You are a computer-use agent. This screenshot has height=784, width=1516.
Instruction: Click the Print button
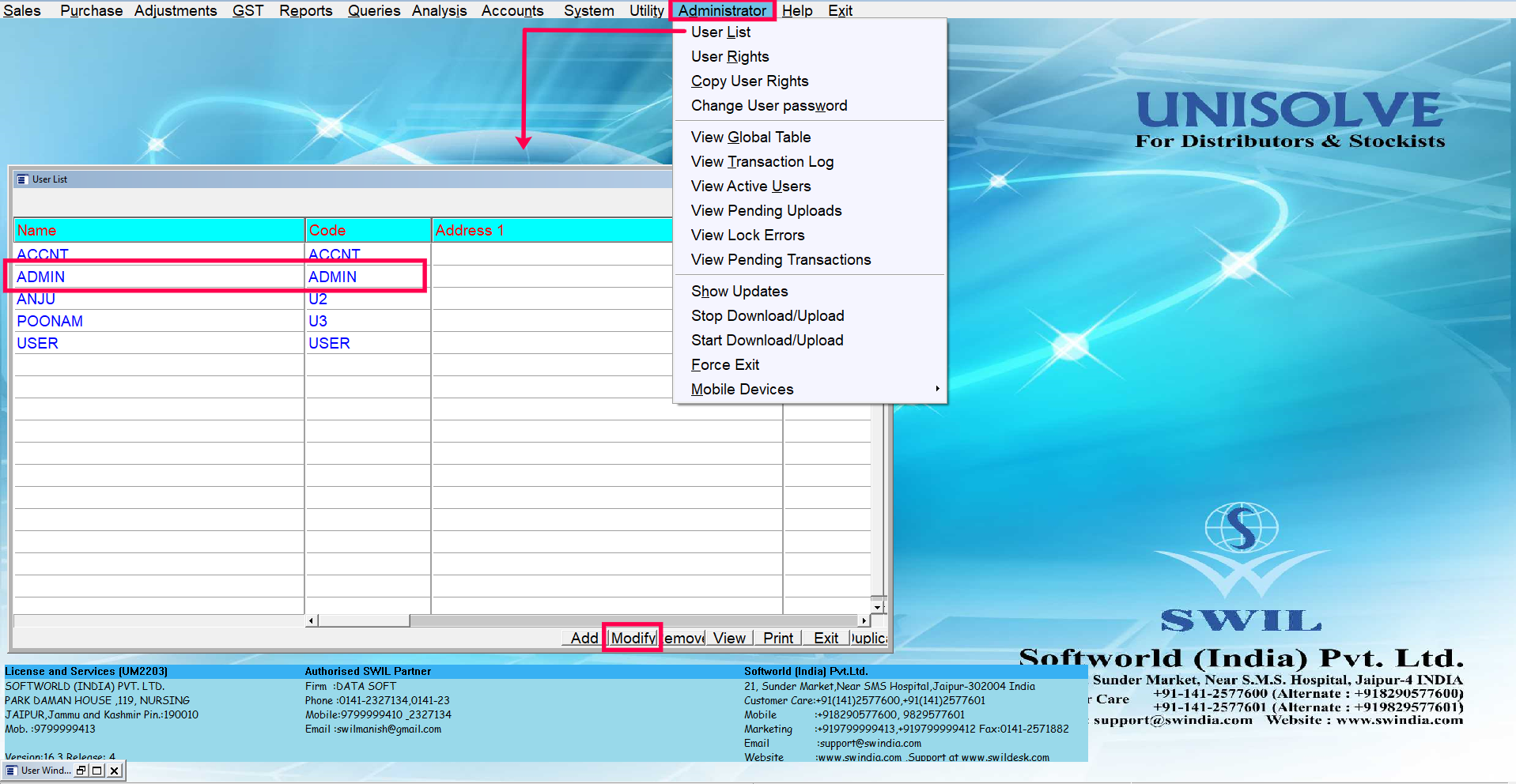pyautogui.click(x=778, y=638)
